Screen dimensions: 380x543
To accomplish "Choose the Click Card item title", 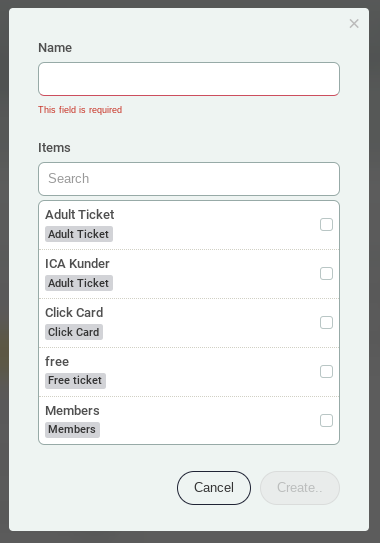I will tap(74, 313).
